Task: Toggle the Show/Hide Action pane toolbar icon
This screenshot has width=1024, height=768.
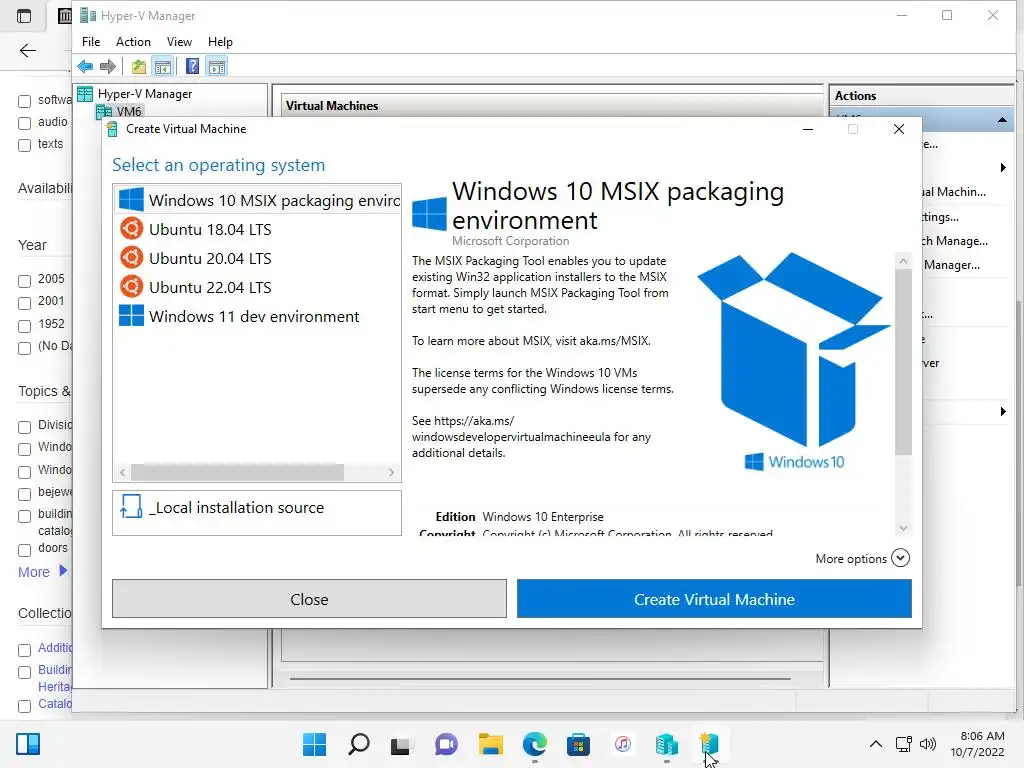Action: [217, 67]
